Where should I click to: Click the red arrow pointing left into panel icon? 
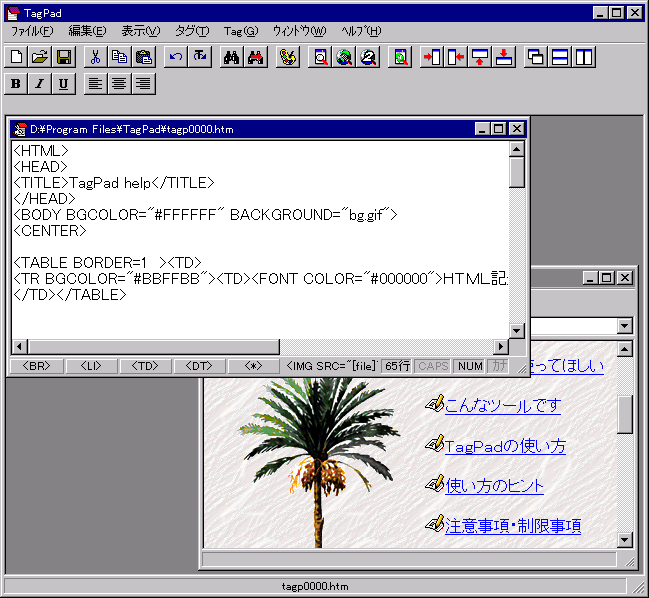coord(455,57)
